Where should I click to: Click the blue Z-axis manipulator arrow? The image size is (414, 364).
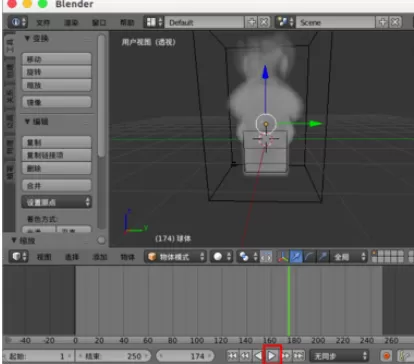(x=265, y=72)
